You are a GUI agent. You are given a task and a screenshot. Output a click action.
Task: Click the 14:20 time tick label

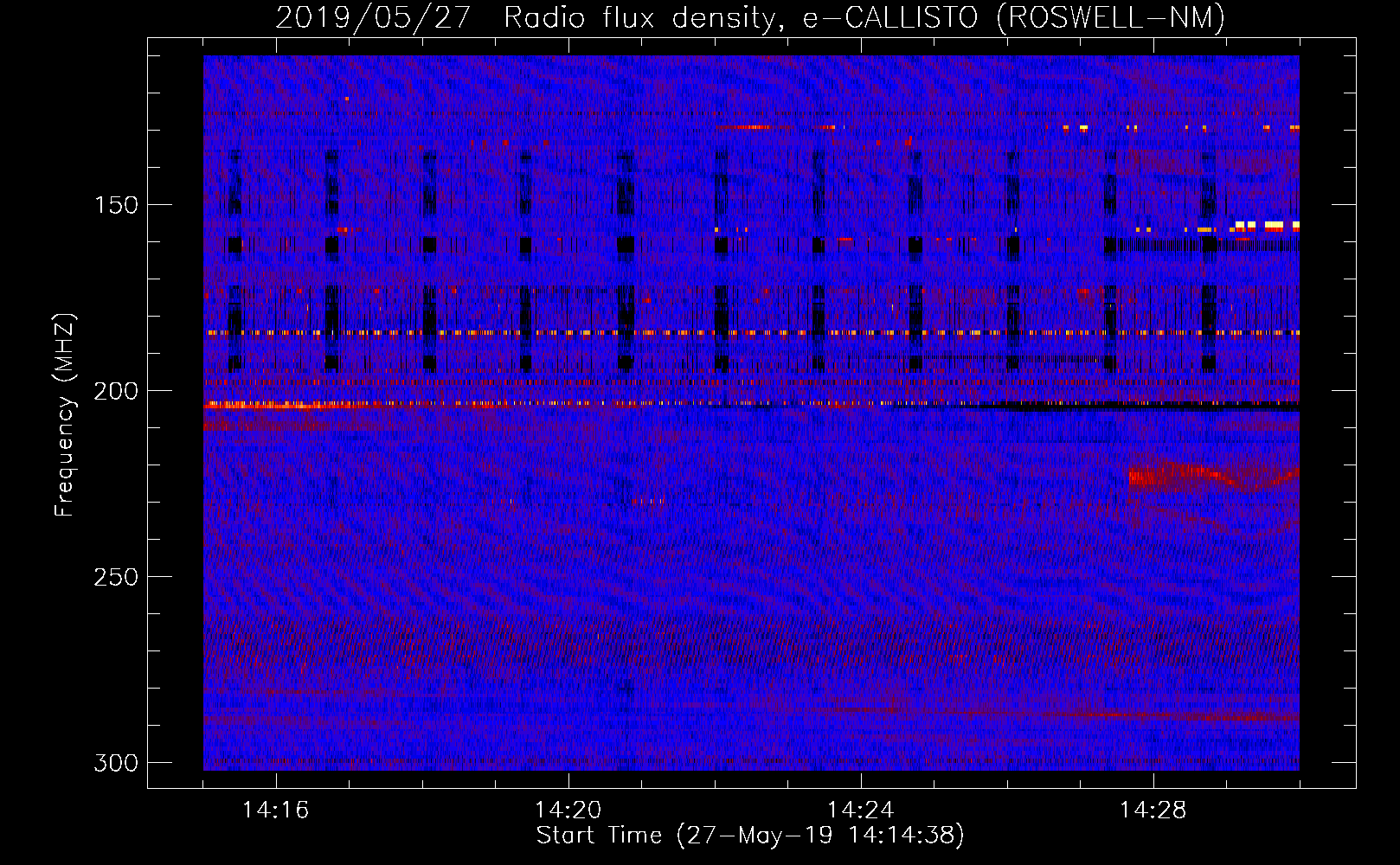(x=568, y=810)
